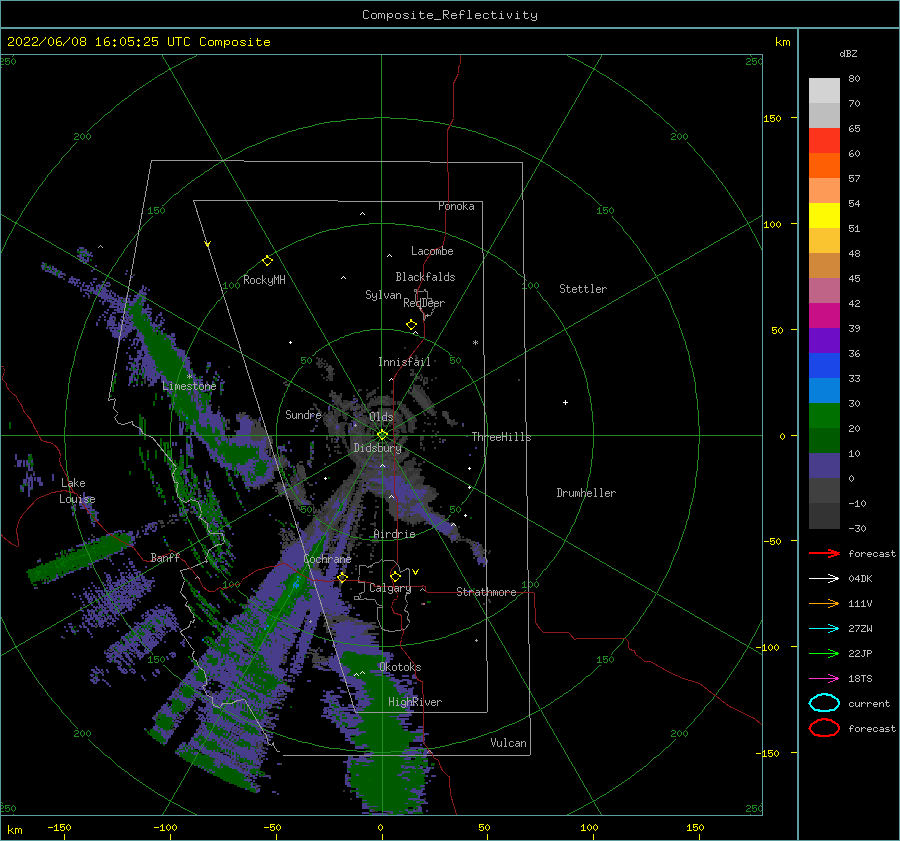Click the asterisk marker east of Innisfail
This screenshot has height=841, width=900.
point(475,343)
